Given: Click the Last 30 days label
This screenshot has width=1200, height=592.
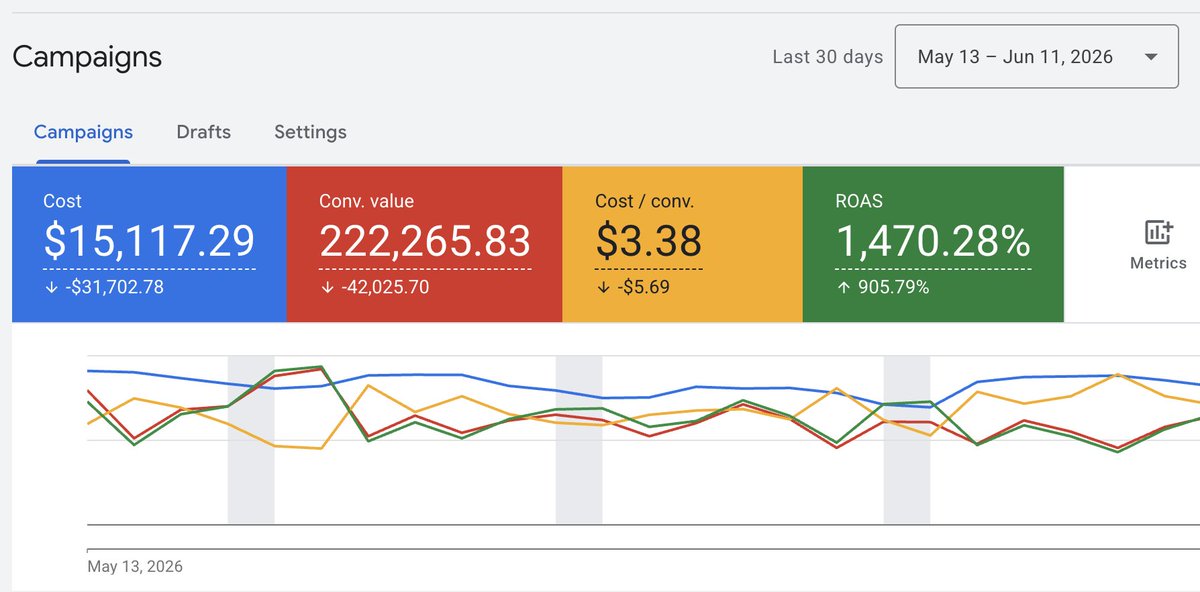Looking at the screenshot, I should coord(827,57).
